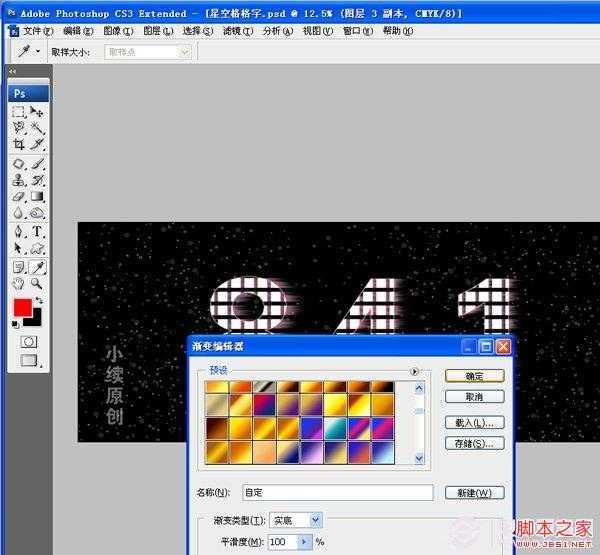Screen dimensions: 600x555
Task: Select the Horizontal Type tool
Action: pyautogui.click(x=37, y=231)
